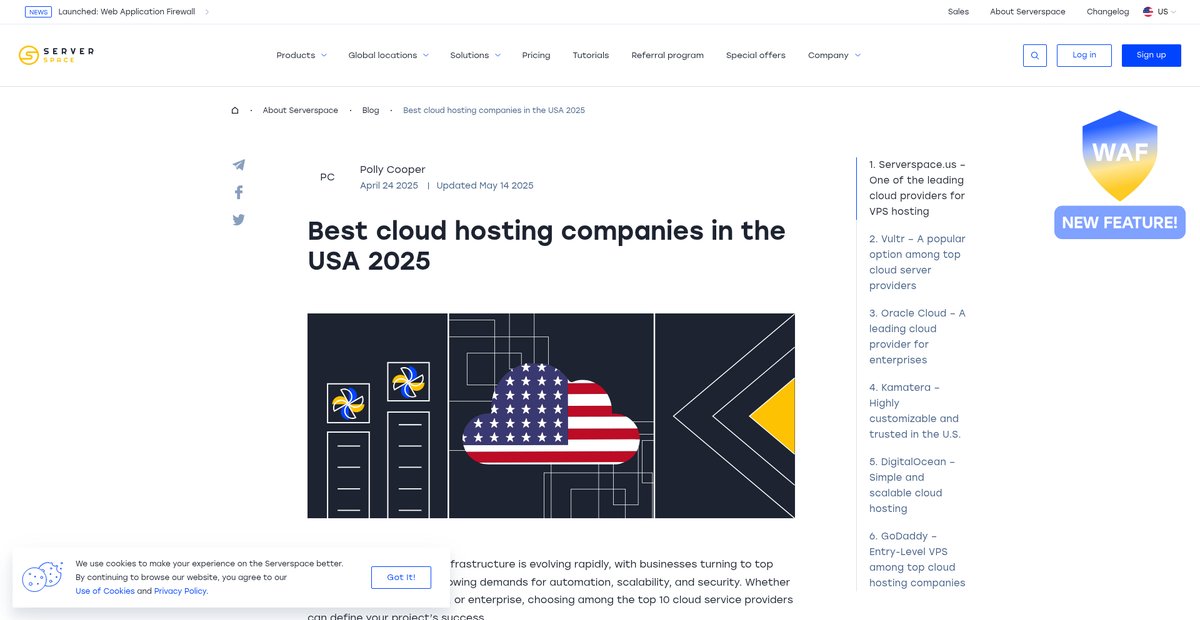The image size is (1200, 620).
Task: Click the cookie icon in consent banner
Action: (42, 577)
